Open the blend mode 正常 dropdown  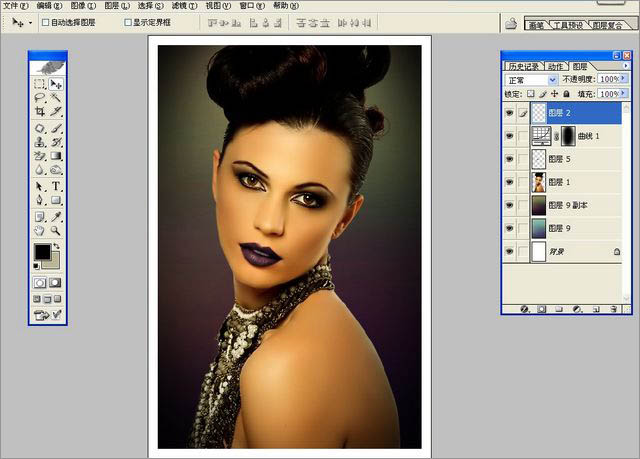553,79
